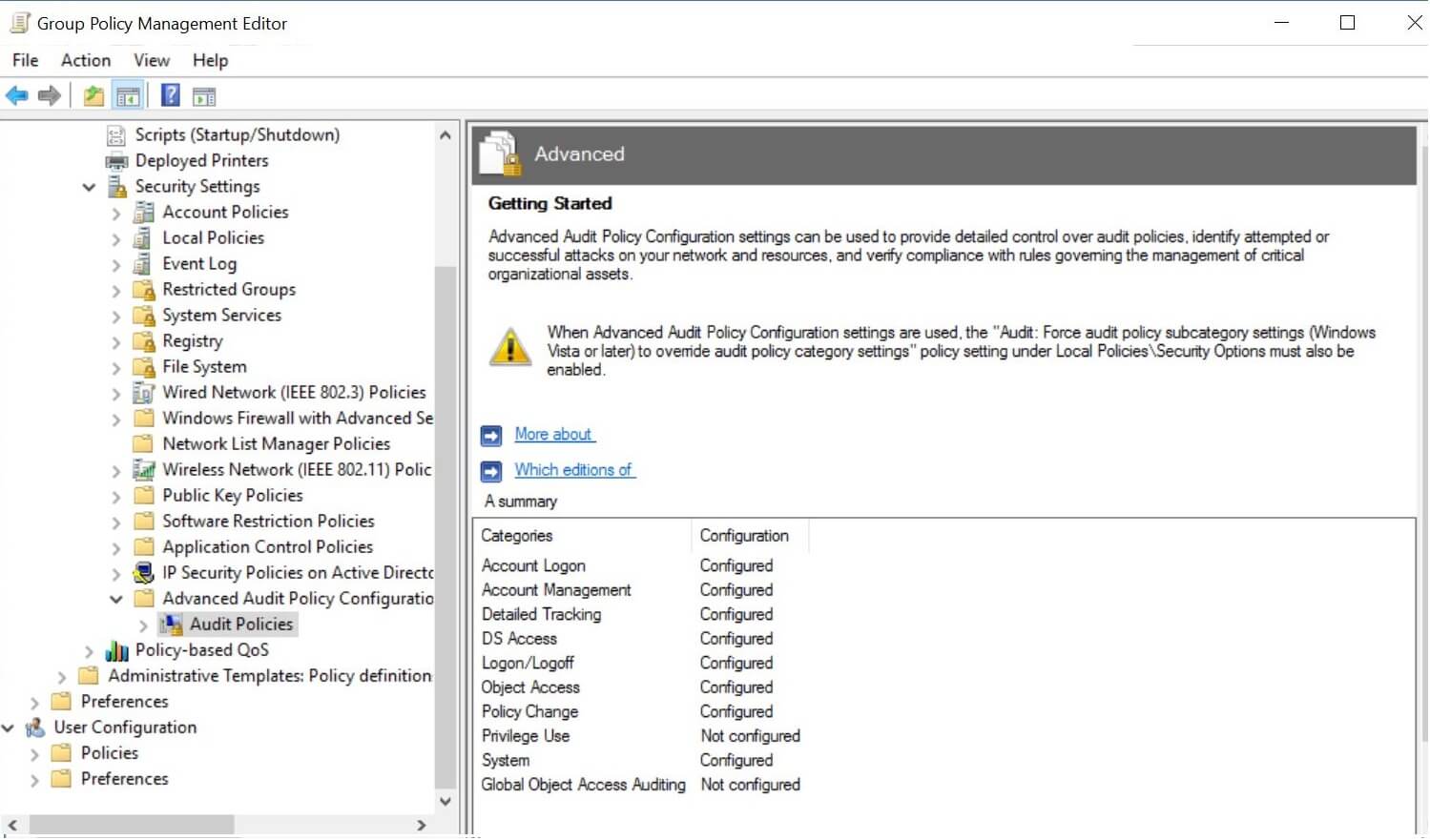Click the horizontal scrollbar right arrow
This screenshot has width=1430, height=840.
(x=423, y=824)
